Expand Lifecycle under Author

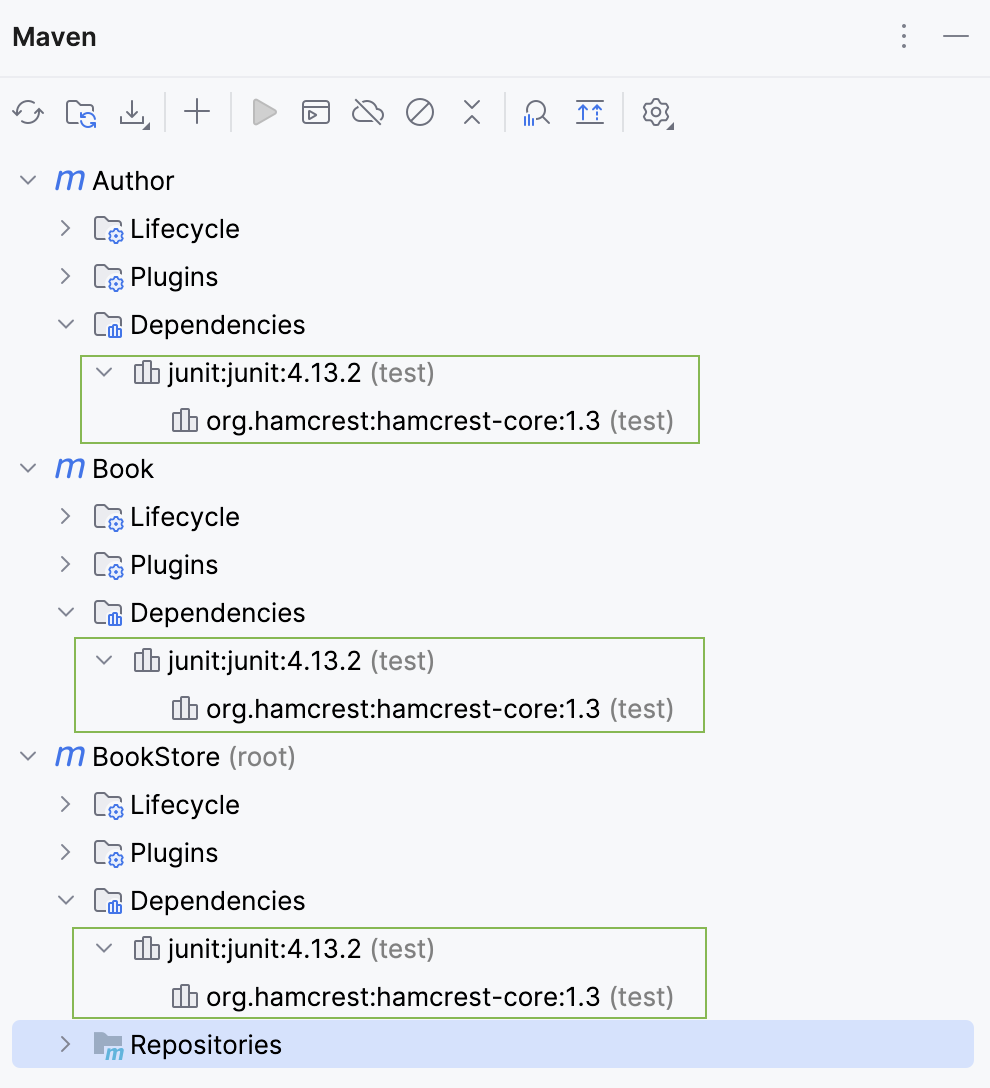(65, 228)
